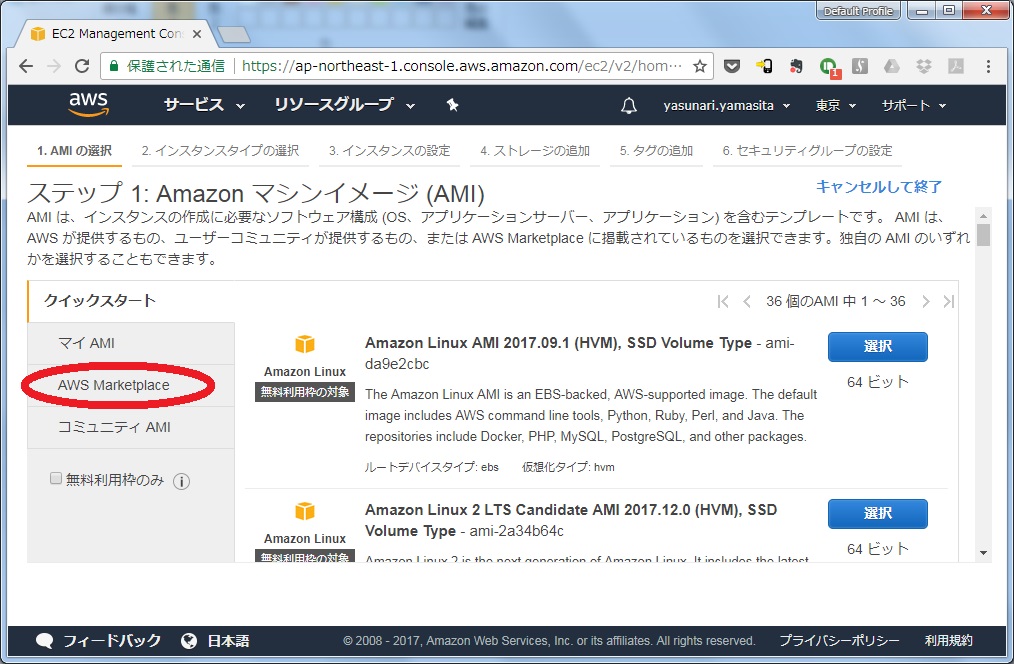Bookmark the page with the star icon

coord(700,66)
